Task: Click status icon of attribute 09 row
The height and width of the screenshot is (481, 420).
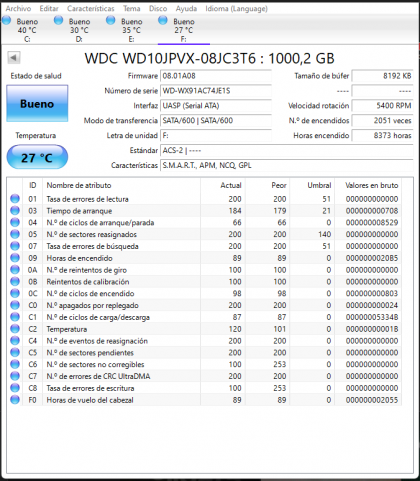Action: coord(15,258)
